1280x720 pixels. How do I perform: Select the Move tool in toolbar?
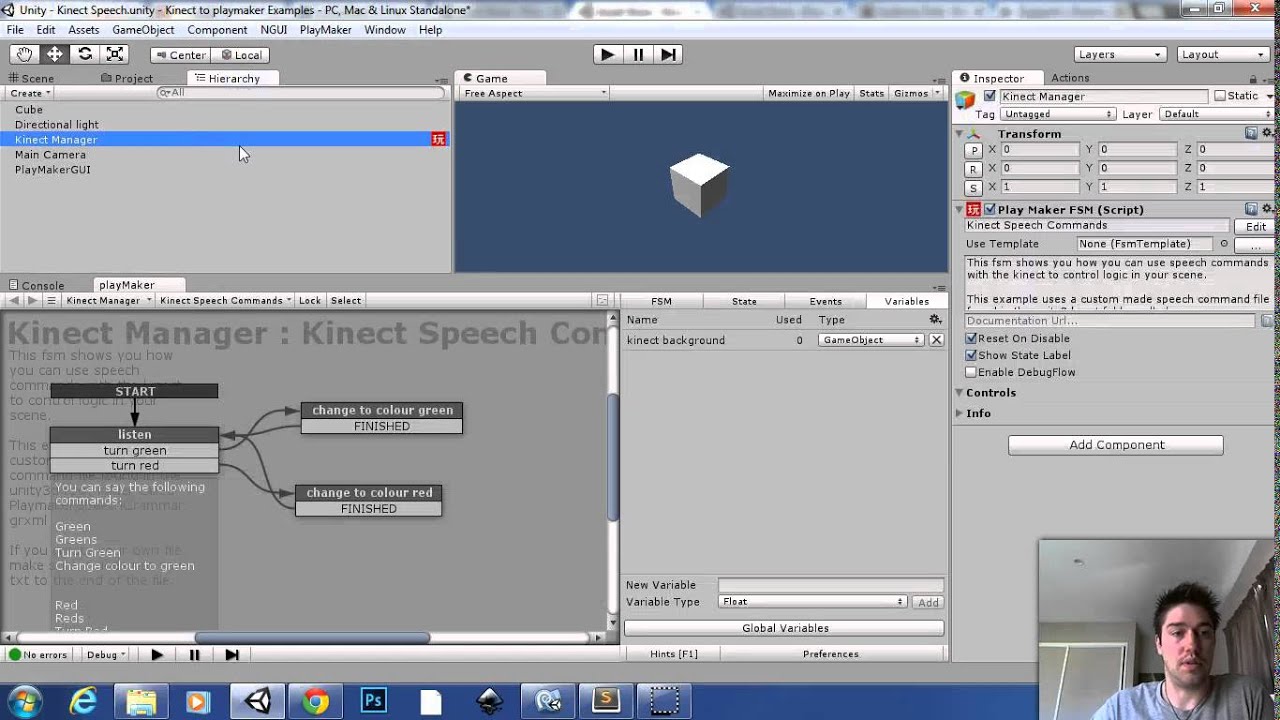point(55,54)
